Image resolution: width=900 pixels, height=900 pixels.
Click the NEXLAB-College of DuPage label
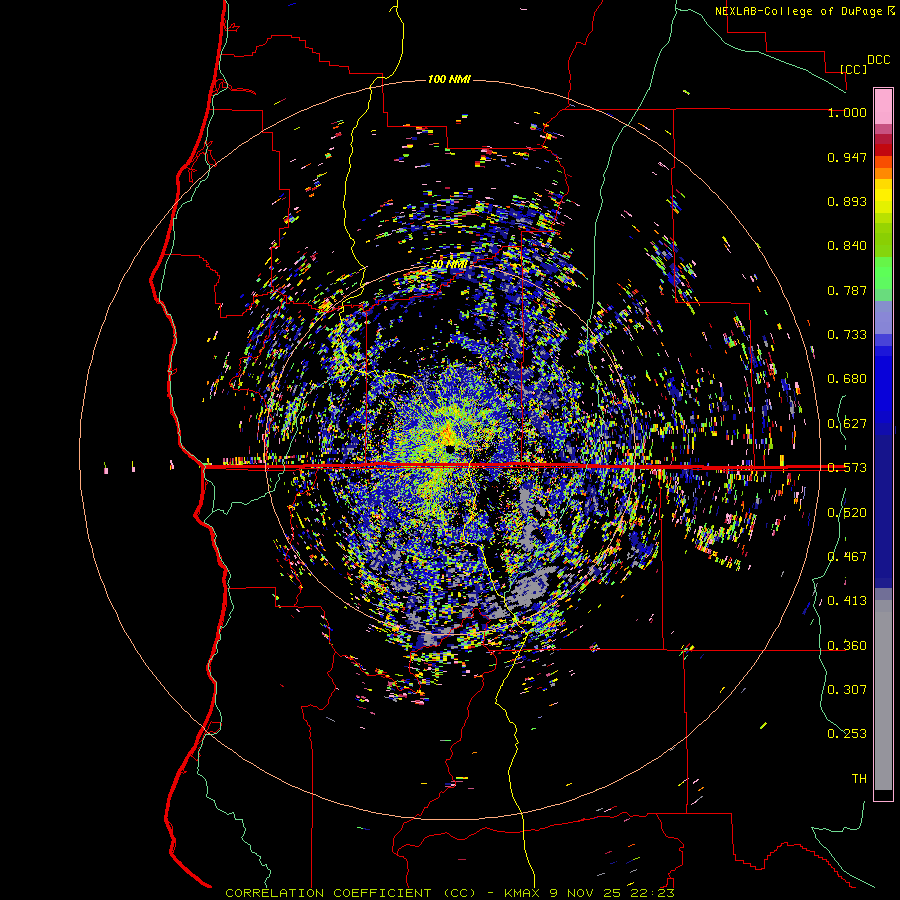coord(798,11)
